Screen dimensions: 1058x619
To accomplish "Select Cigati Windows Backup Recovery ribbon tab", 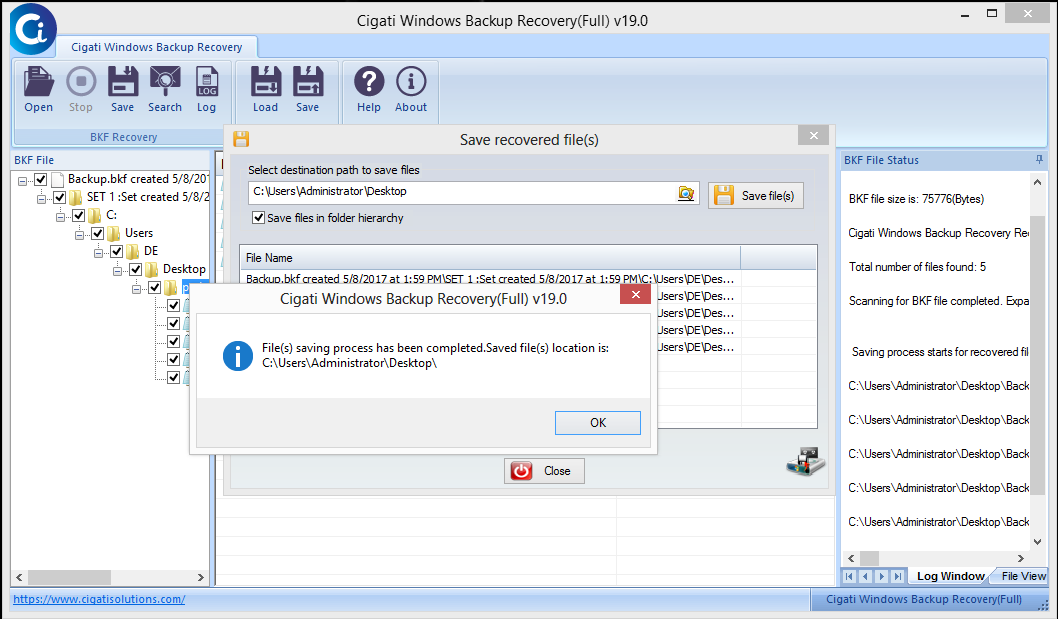I will tap(157, 47).
